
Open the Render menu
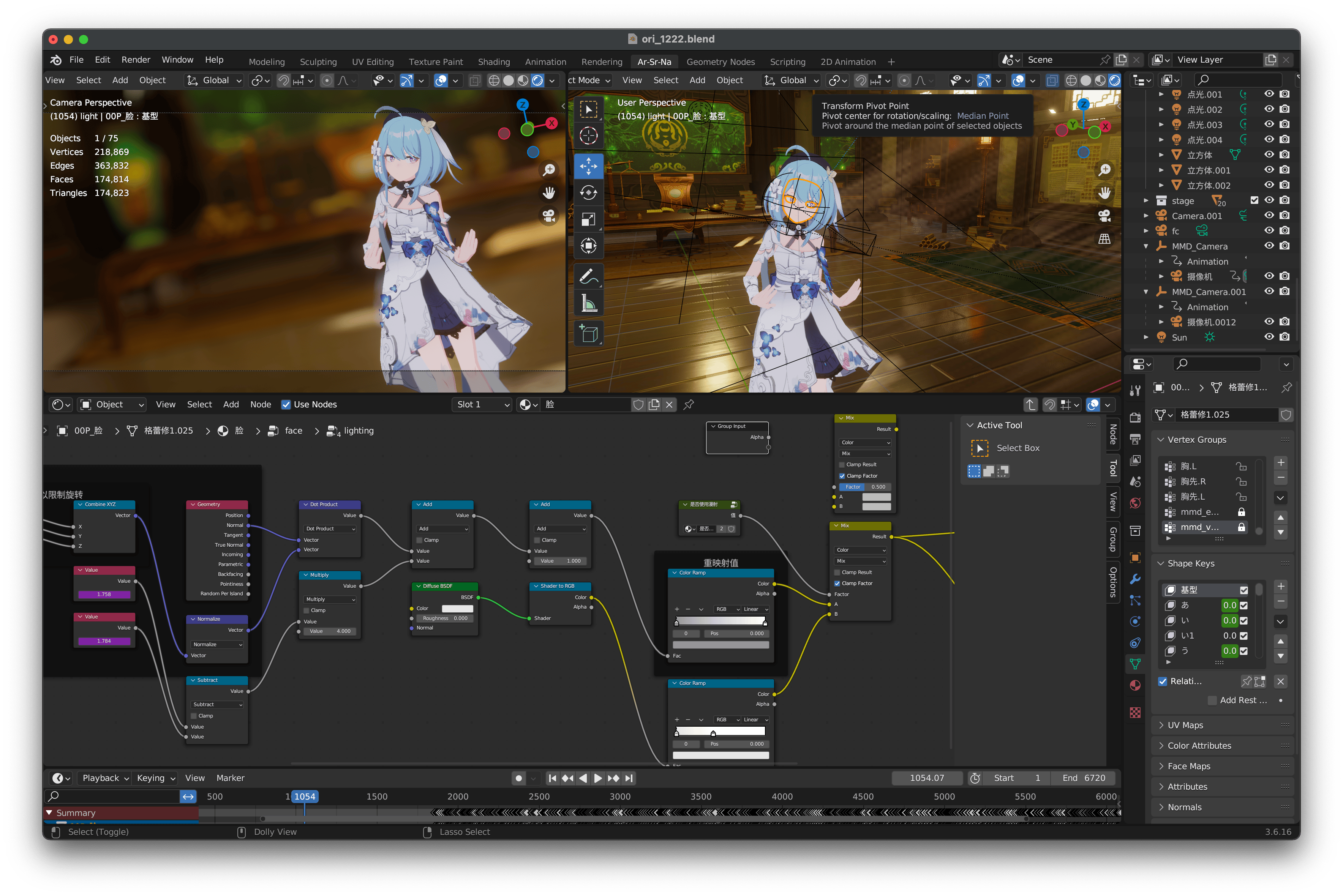click(136, 60)
